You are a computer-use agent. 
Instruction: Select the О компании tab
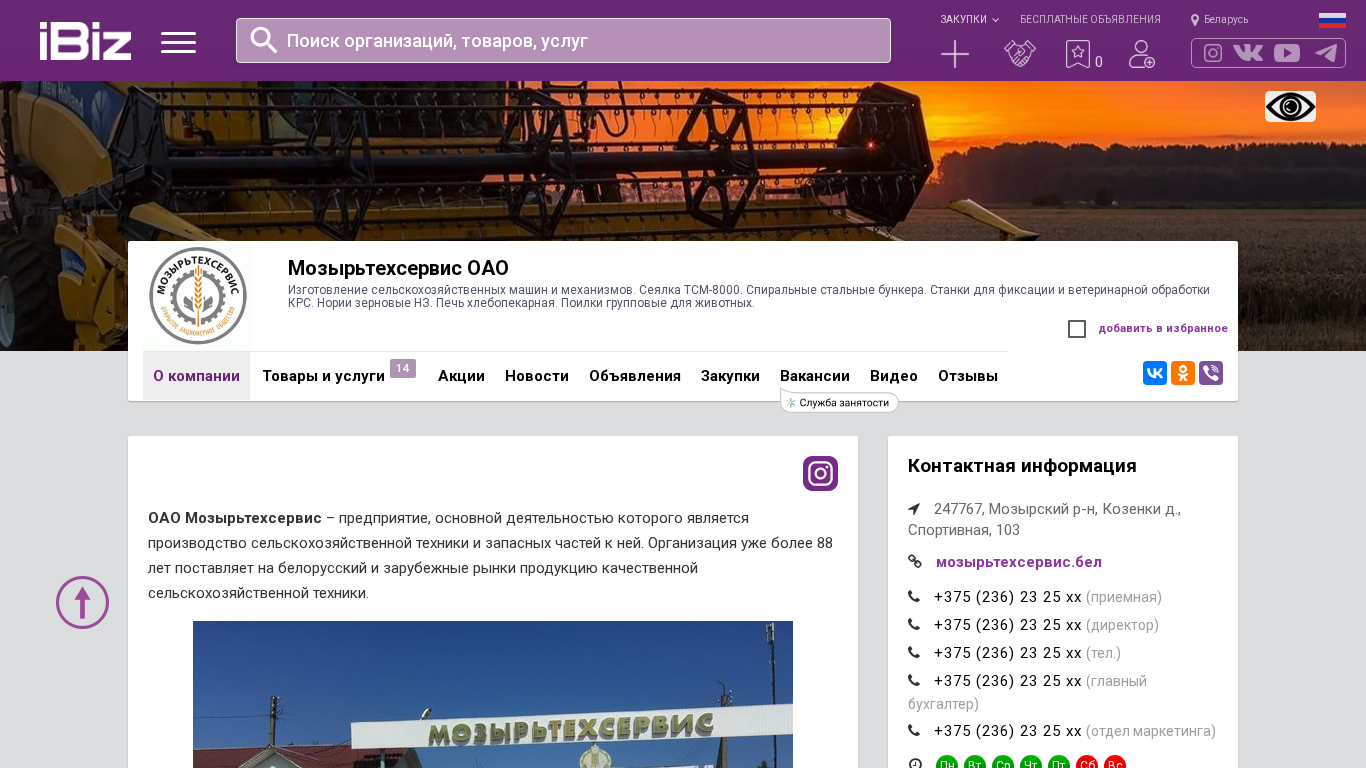[196, 376]
